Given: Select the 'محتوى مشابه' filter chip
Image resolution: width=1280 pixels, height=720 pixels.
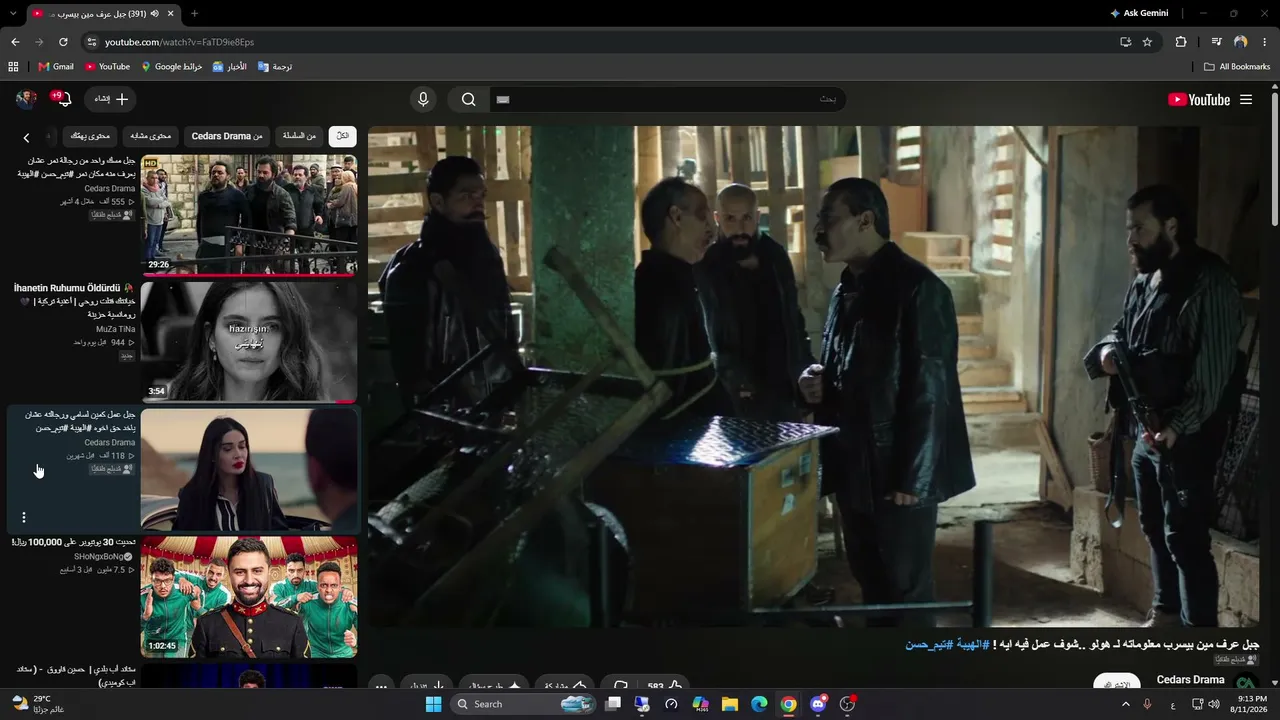Looking at the screenshot, I should click(x=151, y=136).
